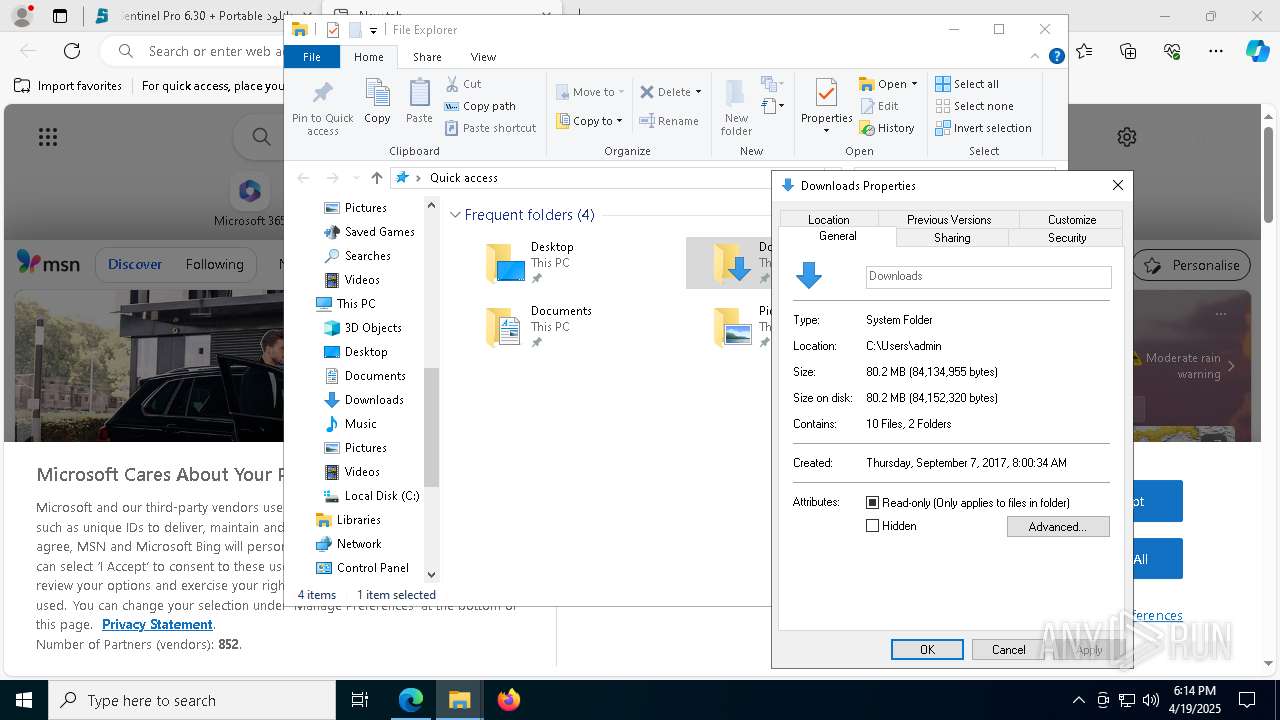This screenshot has height=720, width=1280.
Task: Open Privacy Statement link in Edge
Action: tap(157, 624)
